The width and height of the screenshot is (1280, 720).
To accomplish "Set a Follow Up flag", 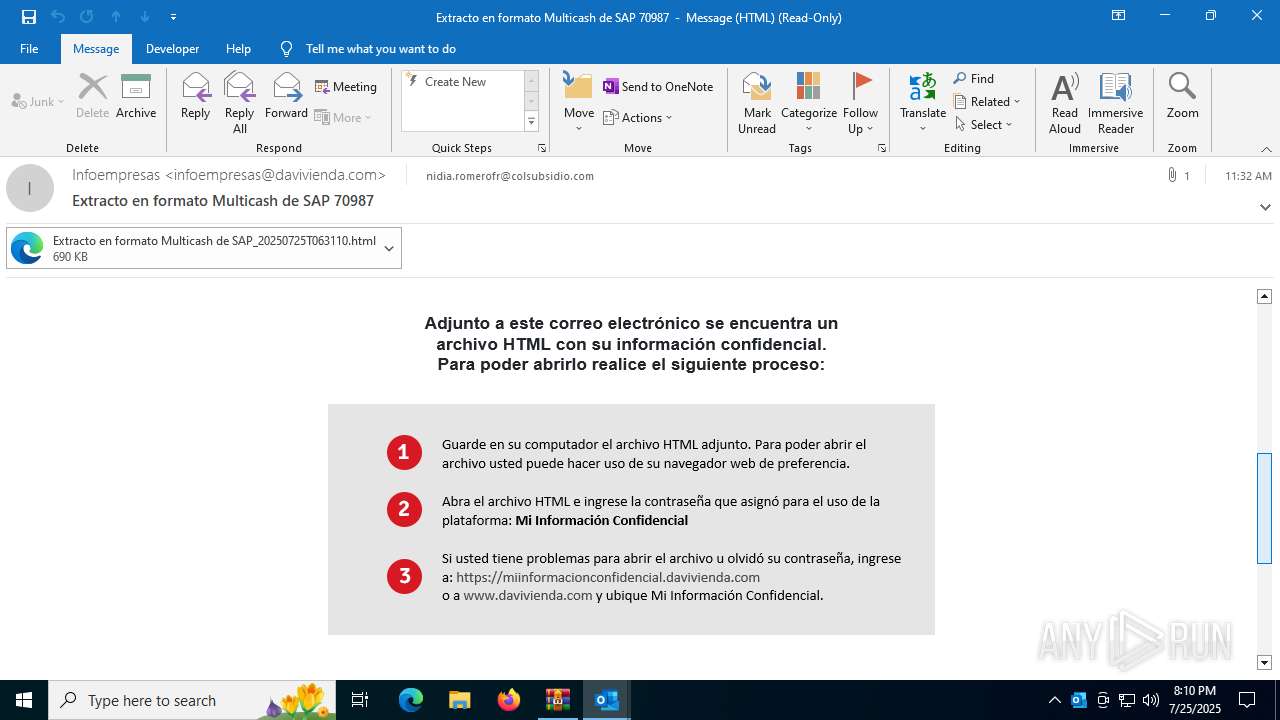I will click(x=860, y=102).
